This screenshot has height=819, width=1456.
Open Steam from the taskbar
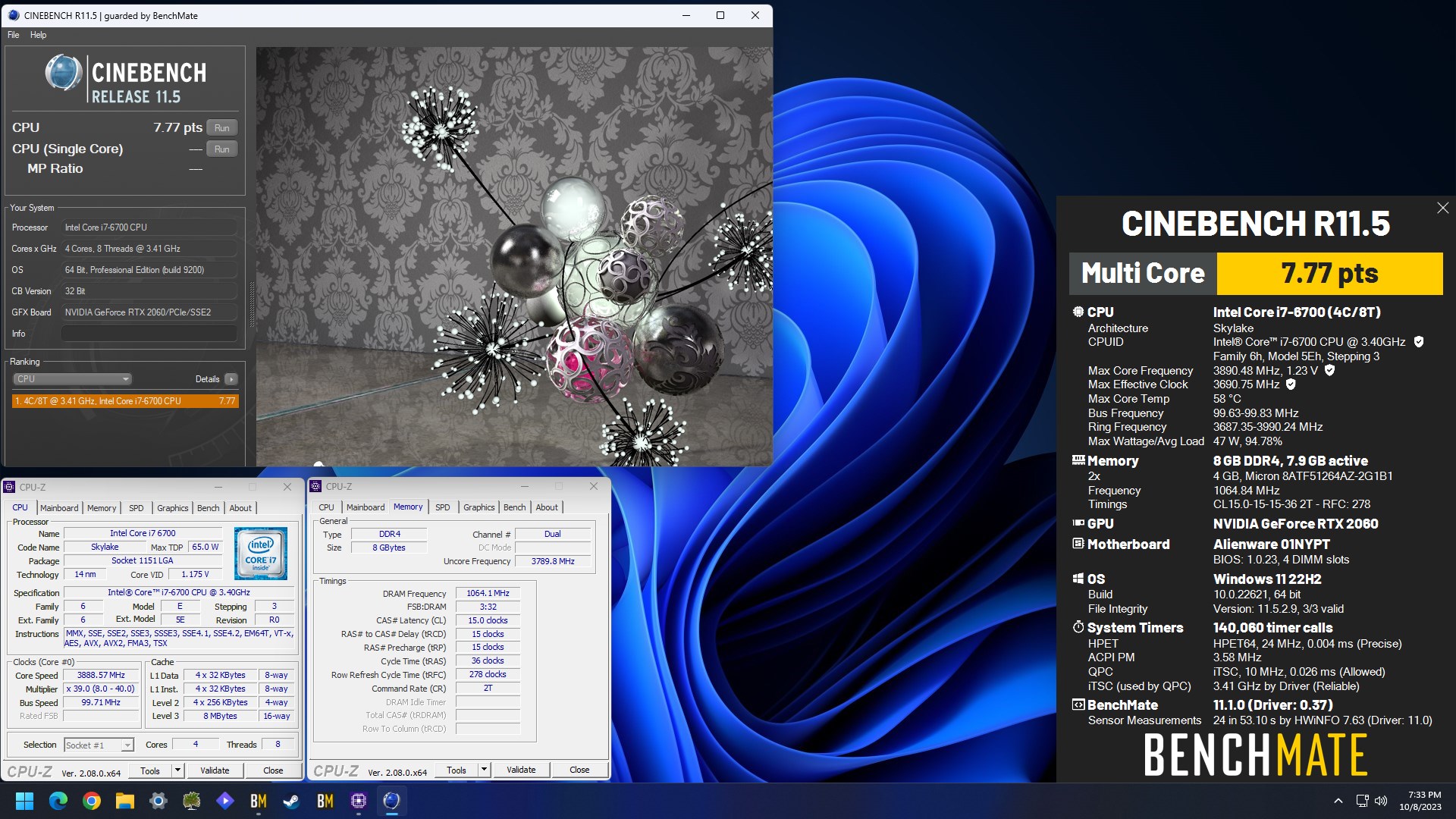292,801
